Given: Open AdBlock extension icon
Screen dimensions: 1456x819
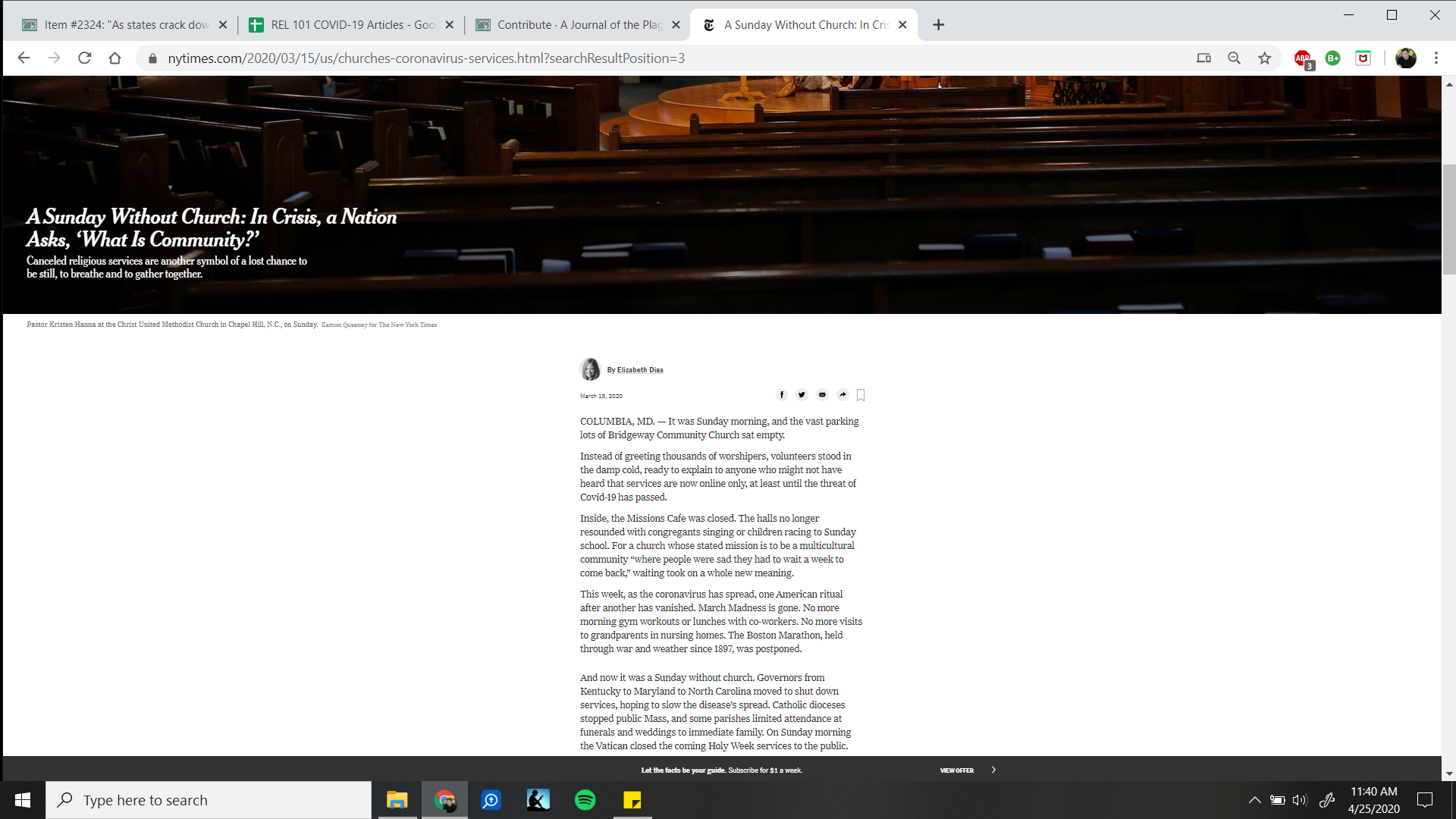Looking at the screenshot, I should (x=1303, y=58).
